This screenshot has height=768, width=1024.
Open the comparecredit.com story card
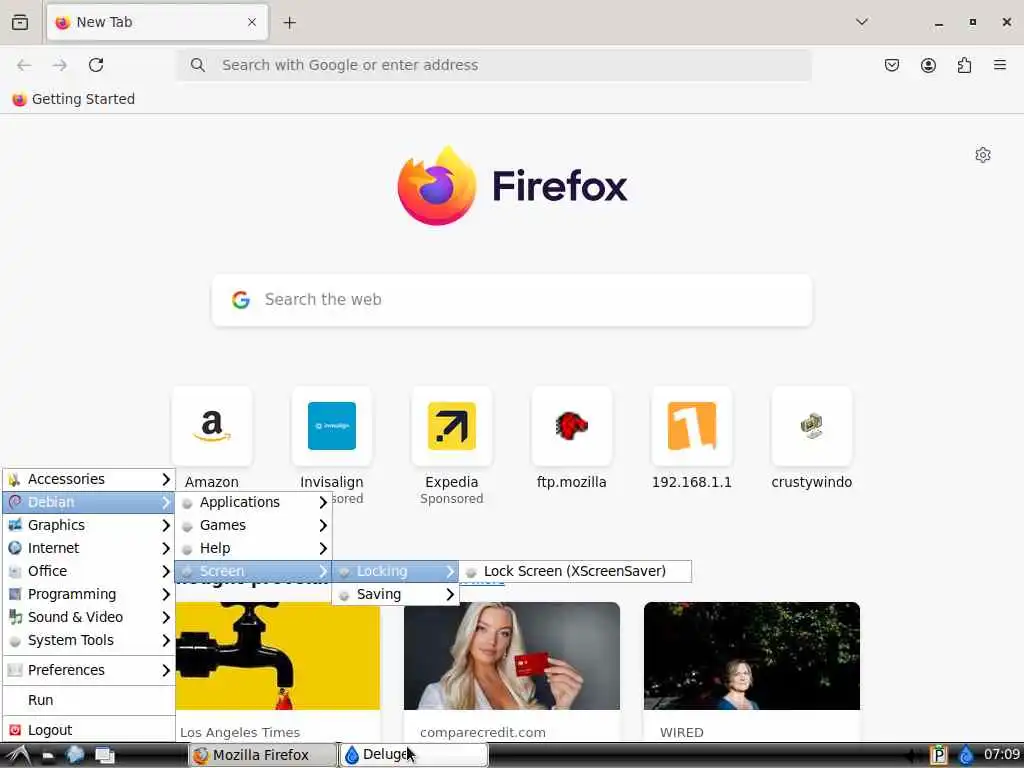(x=512, y=671)
